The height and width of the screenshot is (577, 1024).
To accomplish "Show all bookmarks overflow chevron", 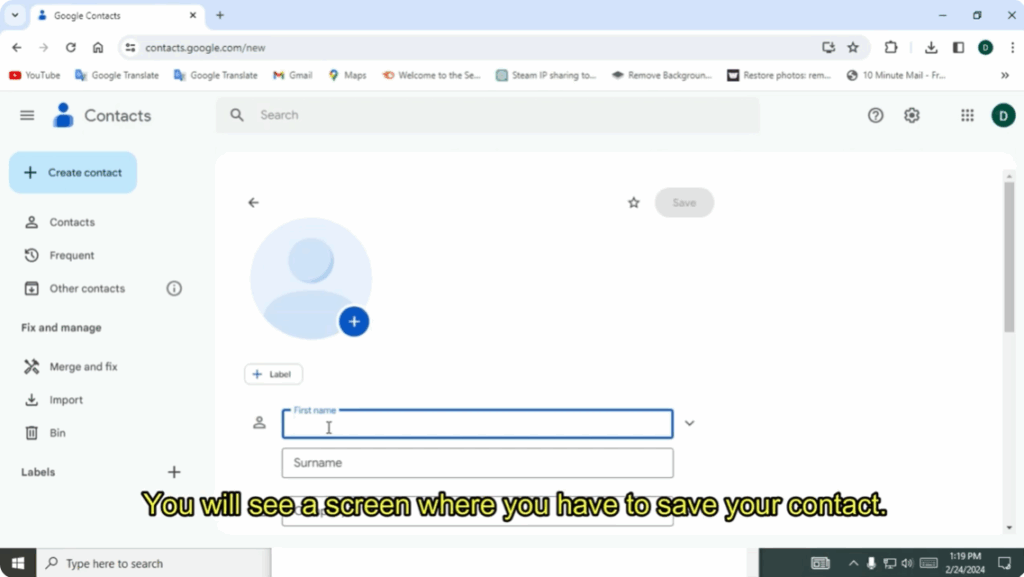I will (1005, 75).
